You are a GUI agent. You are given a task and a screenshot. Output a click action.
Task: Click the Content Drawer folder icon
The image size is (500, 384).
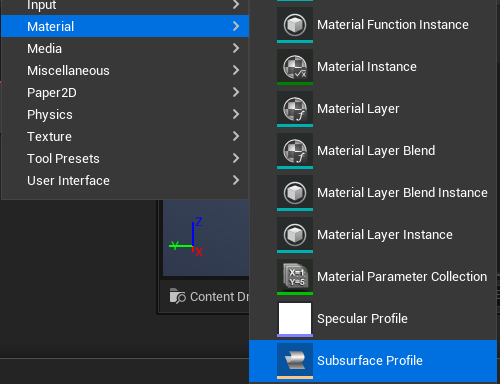coord(177,296)
